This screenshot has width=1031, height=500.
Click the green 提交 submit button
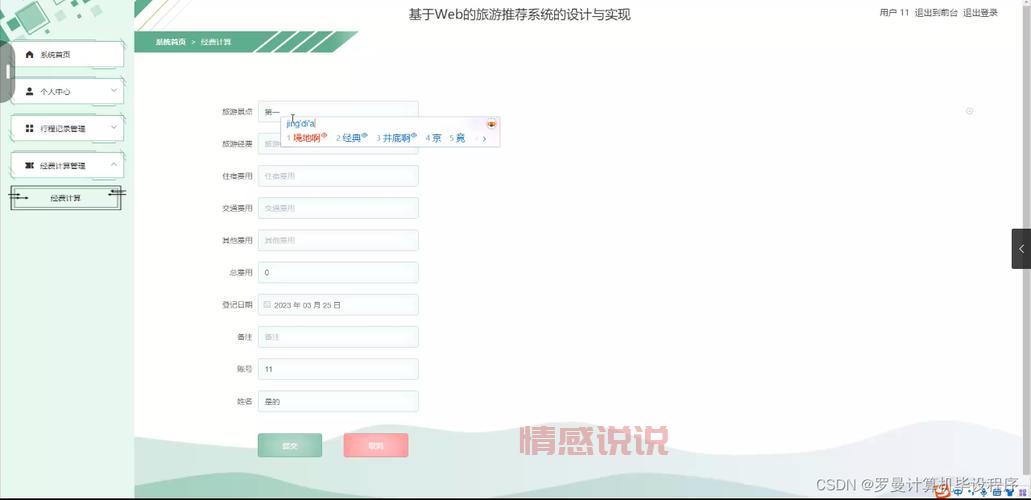click(290, 445)
